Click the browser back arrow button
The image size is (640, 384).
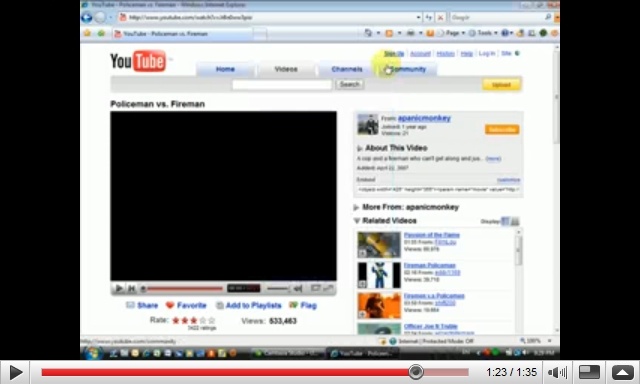87,17
